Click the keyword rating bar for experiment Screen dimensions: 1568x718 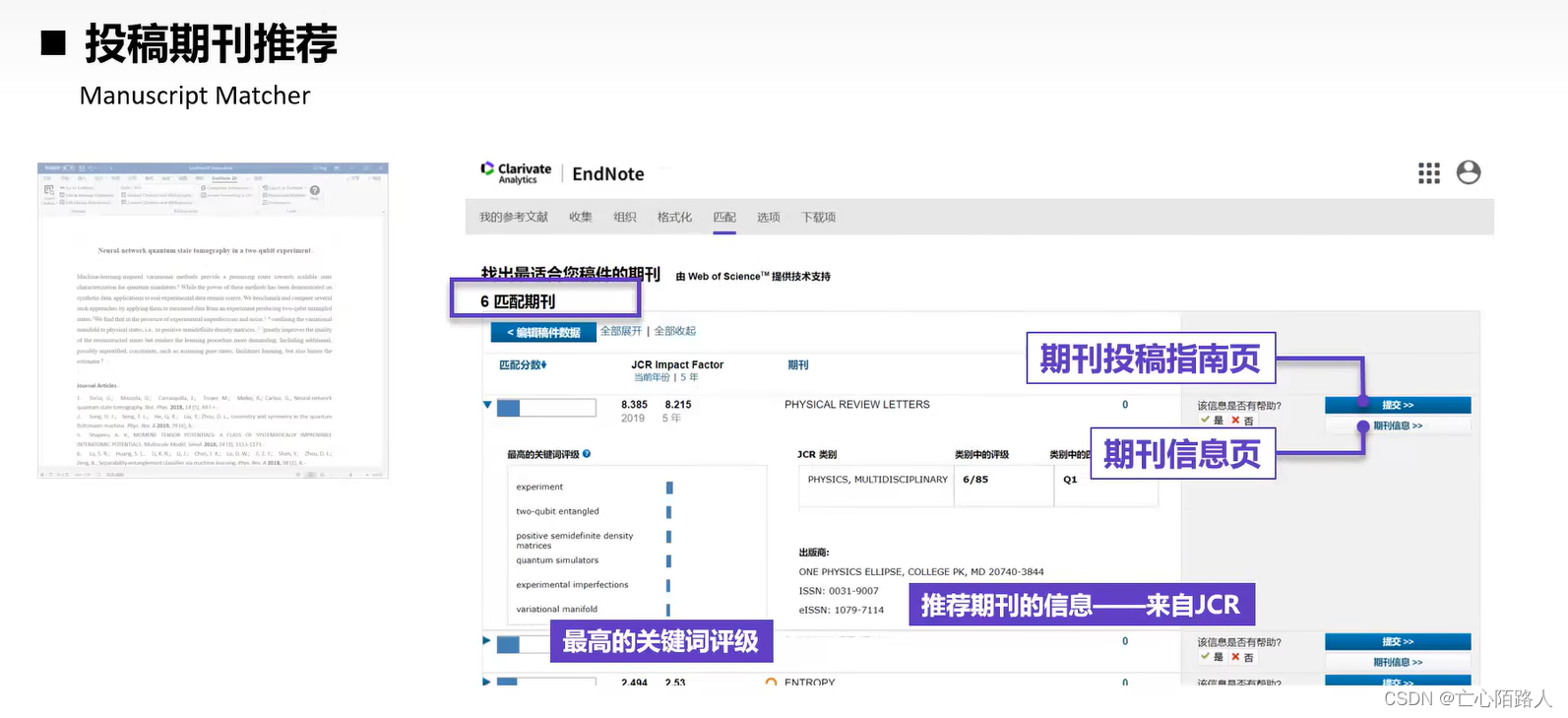pyautogui.click(x=669, y=488)
